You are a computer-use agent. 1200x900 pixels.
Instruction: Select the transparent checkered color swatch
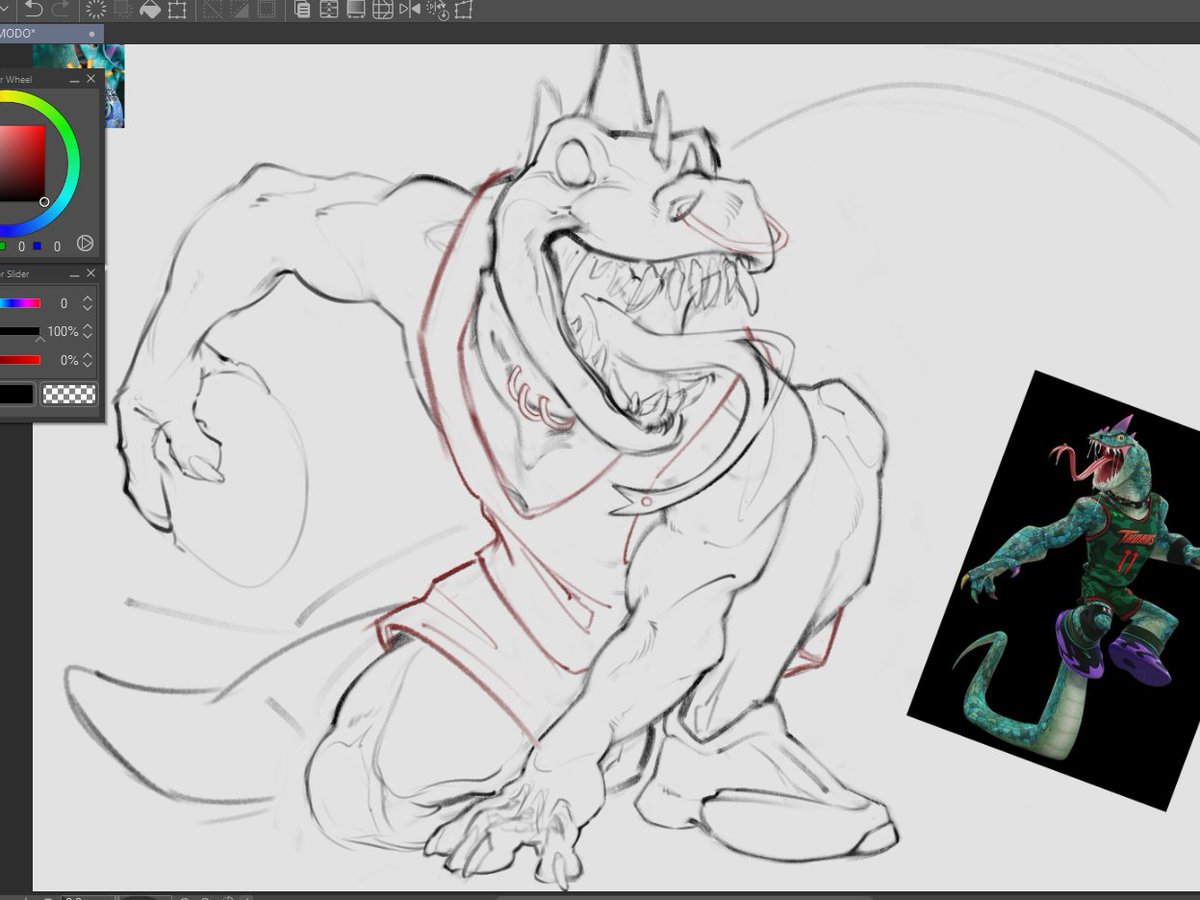[x=69, y=394]
